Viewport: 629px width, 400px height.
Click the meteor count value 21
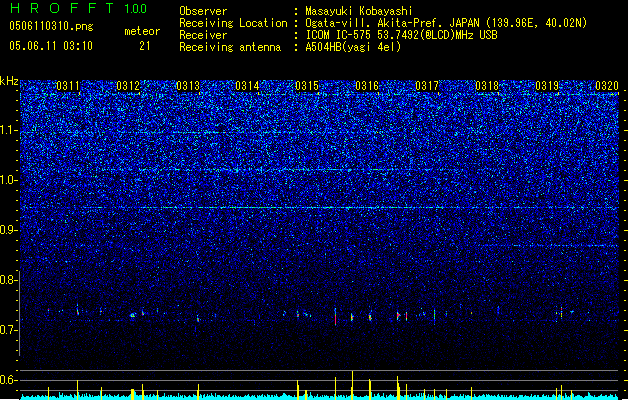click(145, 46)
